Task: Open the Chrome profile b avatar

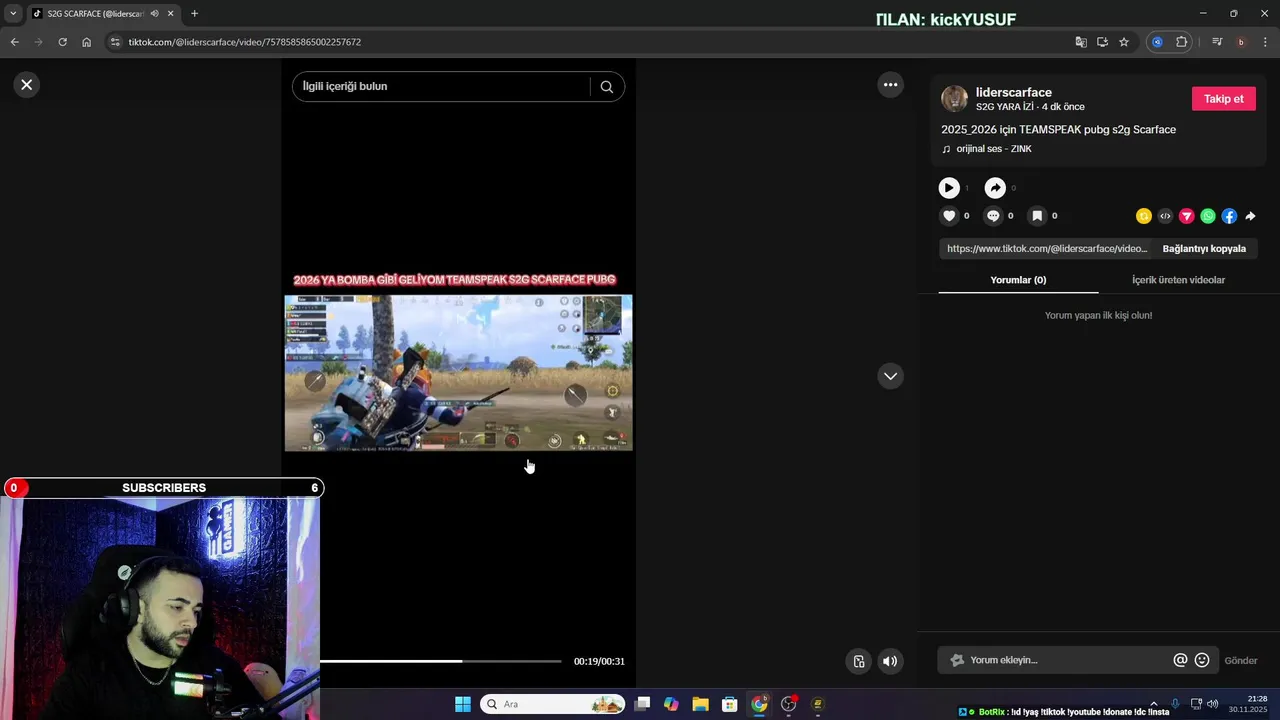Action: tap(1241, 42)
